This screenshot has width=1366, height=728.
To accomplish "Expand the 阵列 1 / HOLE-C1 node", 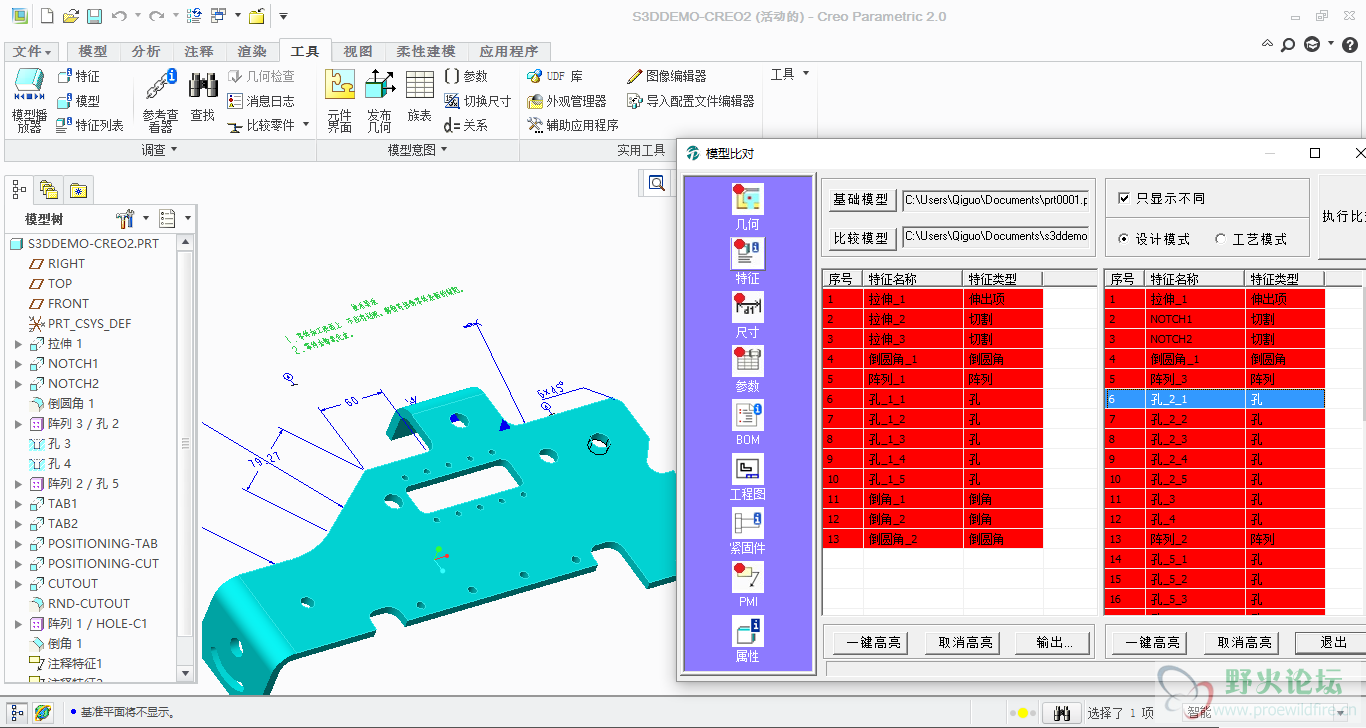I will [18, 624].
